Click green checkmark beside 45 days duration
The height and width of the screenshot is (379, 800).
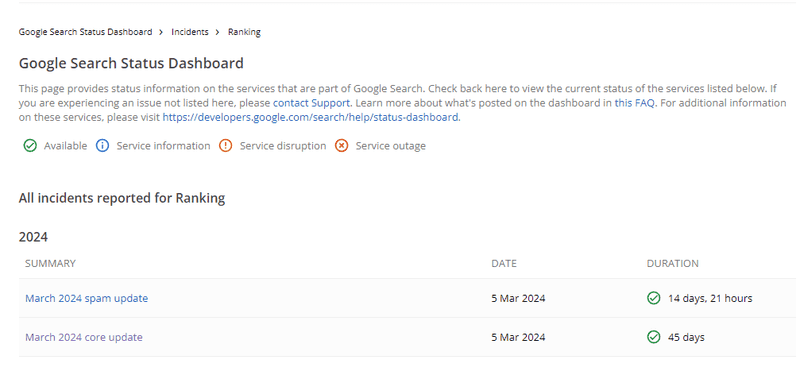(654, 337)
